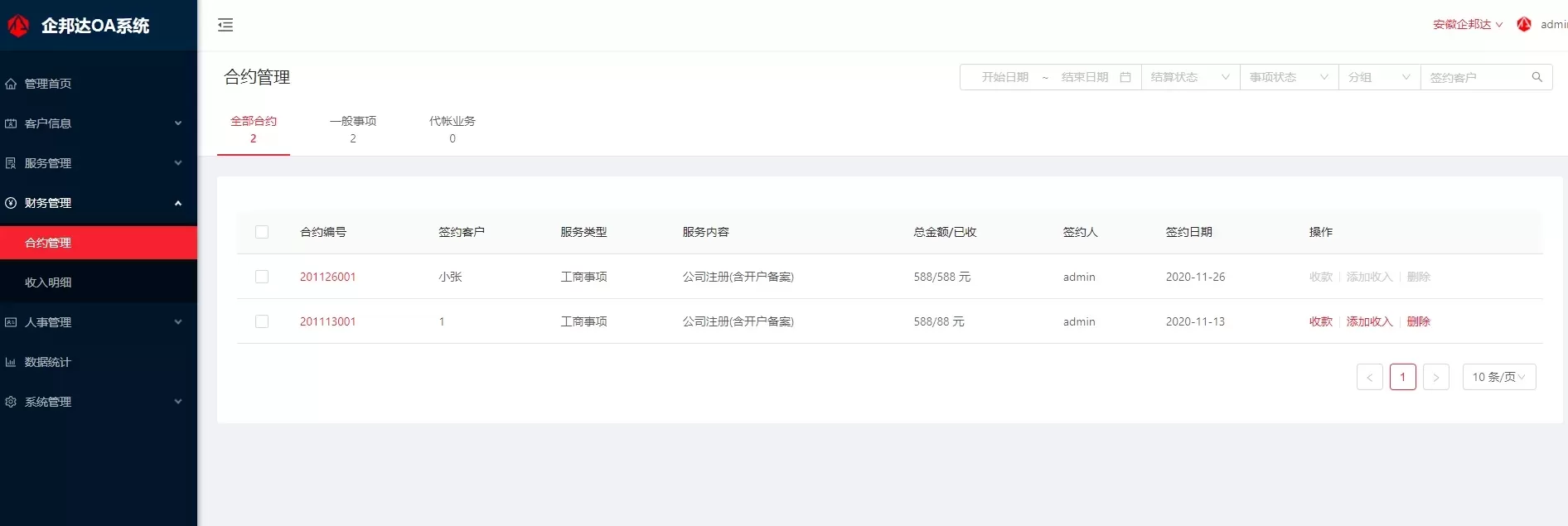Open 收入明细 in the sidebar menu

[x=48, y=282]
